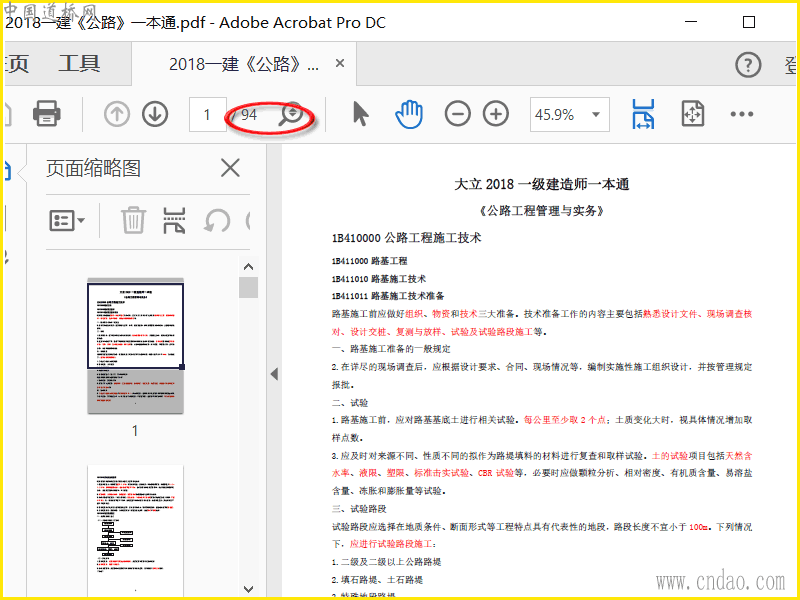
Task: Open the 45.9% zoom level dropdown
Action: 569,114
